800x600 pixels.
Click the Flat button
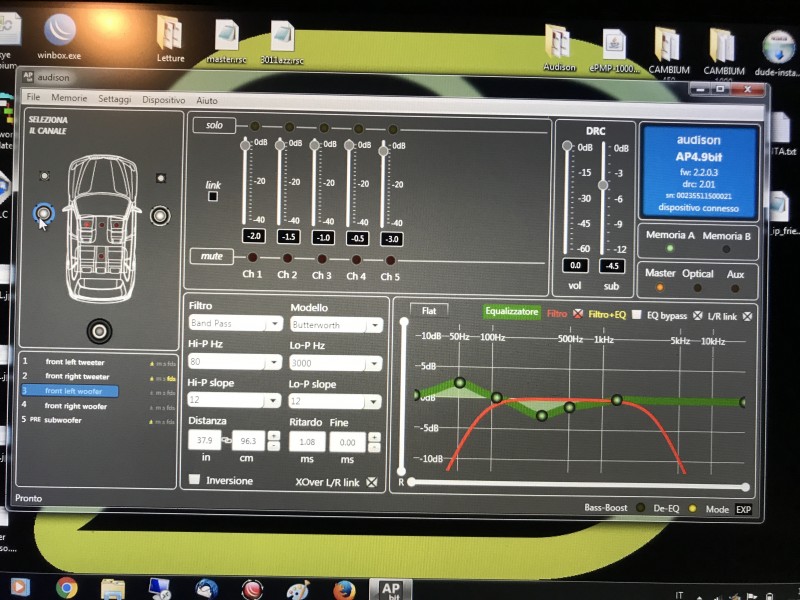coord(429,310)
